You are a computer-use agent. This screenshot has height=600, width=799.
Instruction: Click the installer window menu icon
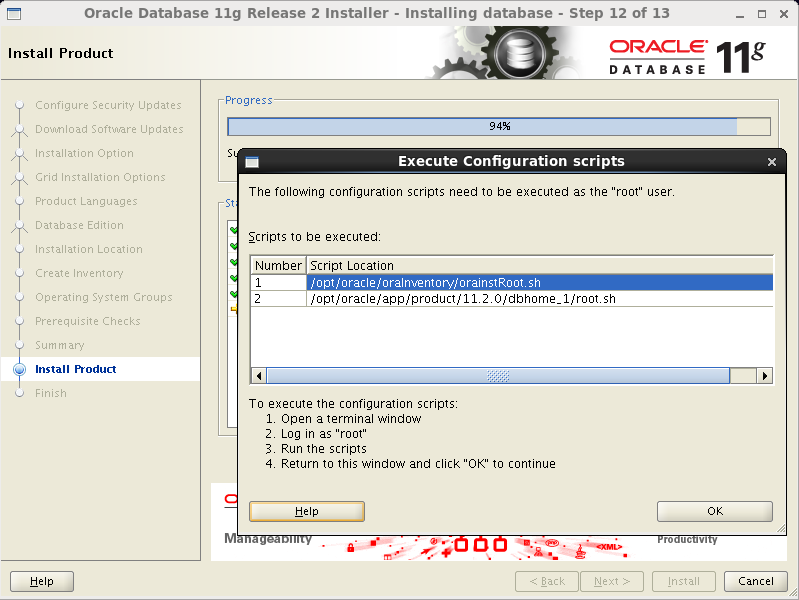pyautogui.click(x=14, y=14)
